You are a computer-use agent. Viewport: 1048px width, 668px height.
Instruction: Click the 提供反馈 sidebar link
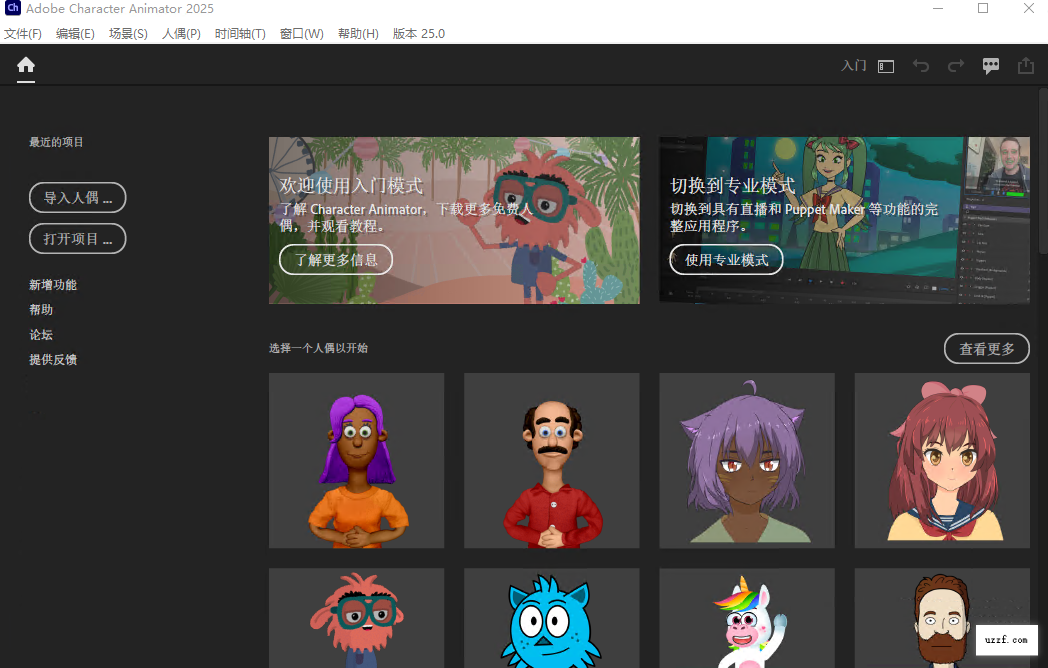pyautogui.click(x=53, y=359)
